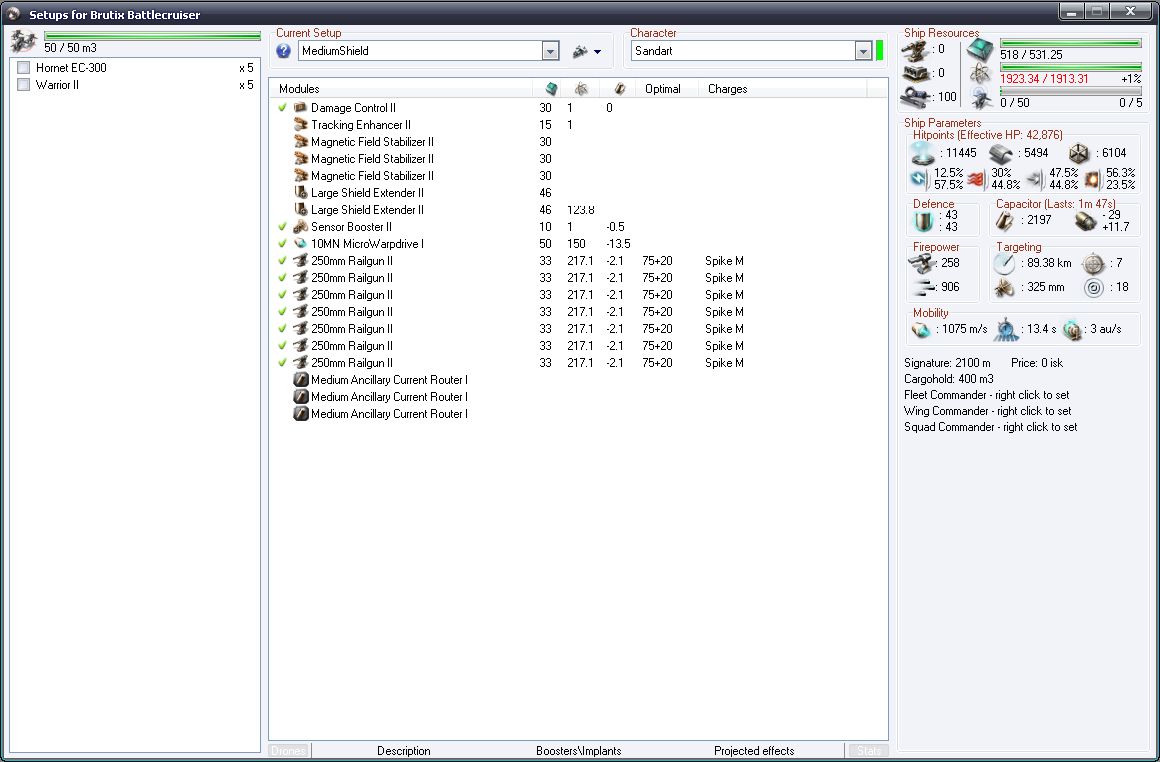Click the Firepower turret DPS icon
Image resolution: width=1160 pixels, height=762 pixels.
coord(922,263)
